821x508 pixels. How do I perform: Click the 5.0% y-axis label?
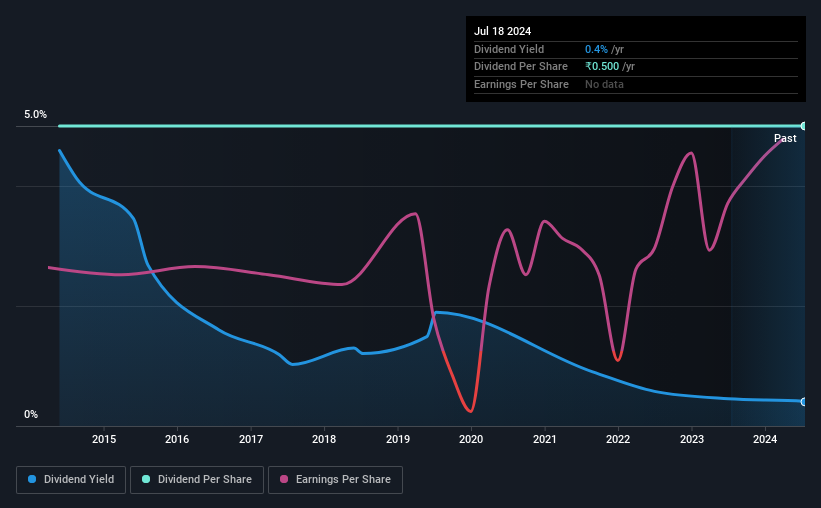click(36, 114)
